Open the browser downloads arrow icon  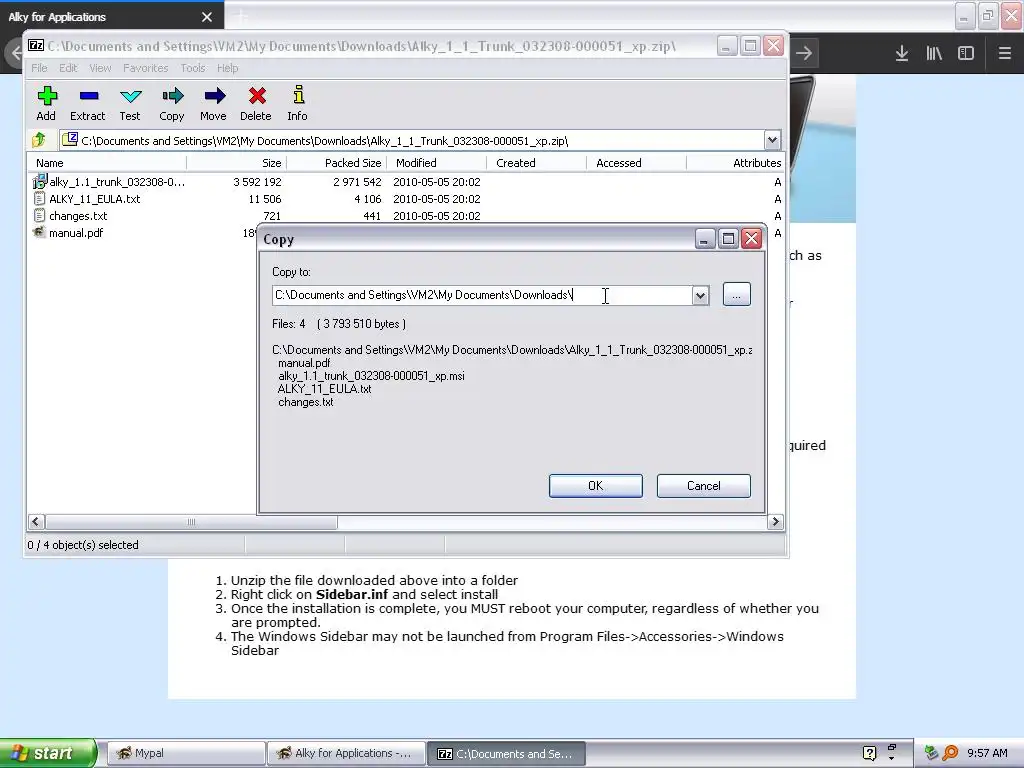pyautogui.click(x=902, y=54)
